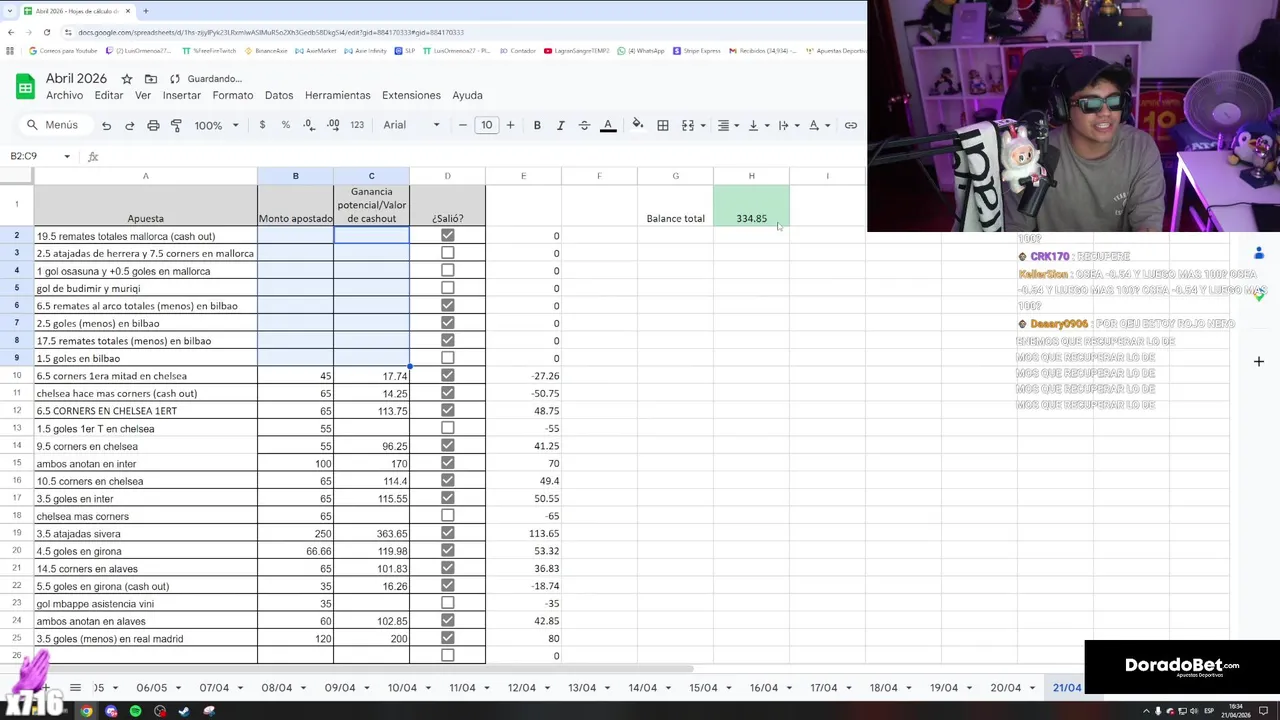Switch to the 10/04 sheet tab
1280x720 pixels.
pyautogui.click(x=402, y=688)
